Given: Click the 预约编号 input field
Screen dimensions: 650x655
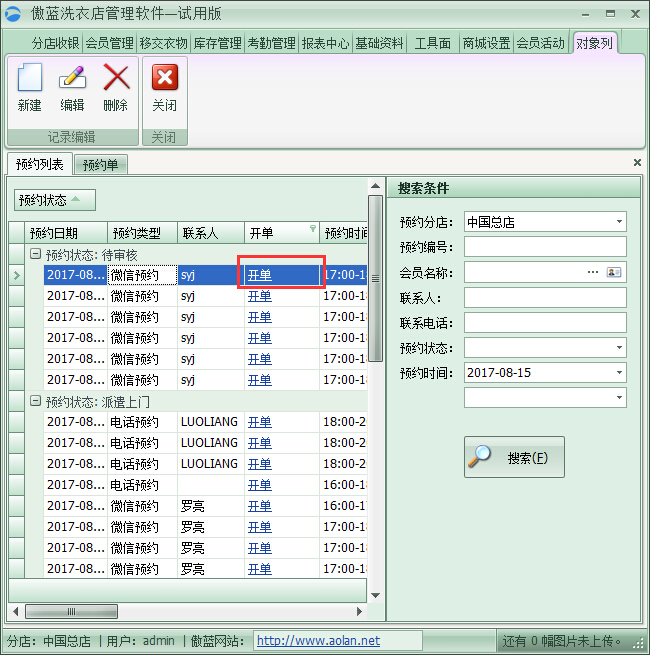Looking at the screenshot, I should tap(545, 247).
